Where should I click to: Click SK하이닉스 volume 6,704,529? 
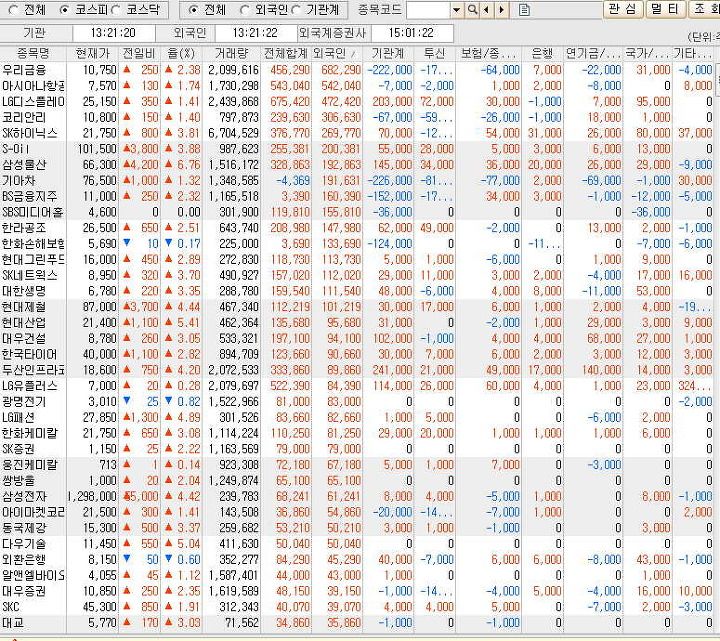point(234,133)
